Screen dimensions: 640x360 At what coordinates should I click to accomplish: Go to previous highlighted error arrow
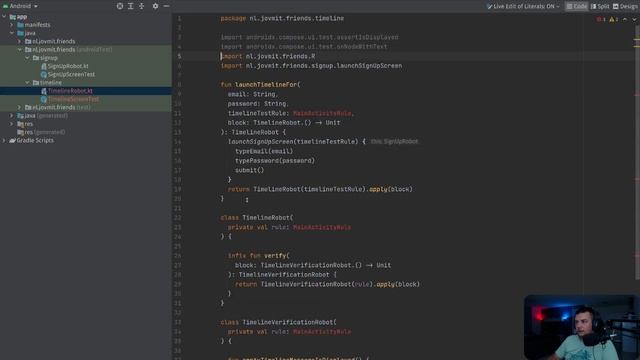point(625,19)
